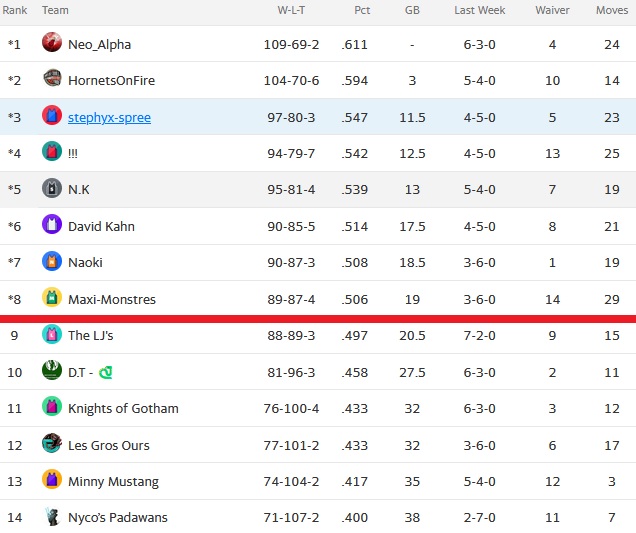Open the stephyx-spree team link

click(x=110, y=118)
